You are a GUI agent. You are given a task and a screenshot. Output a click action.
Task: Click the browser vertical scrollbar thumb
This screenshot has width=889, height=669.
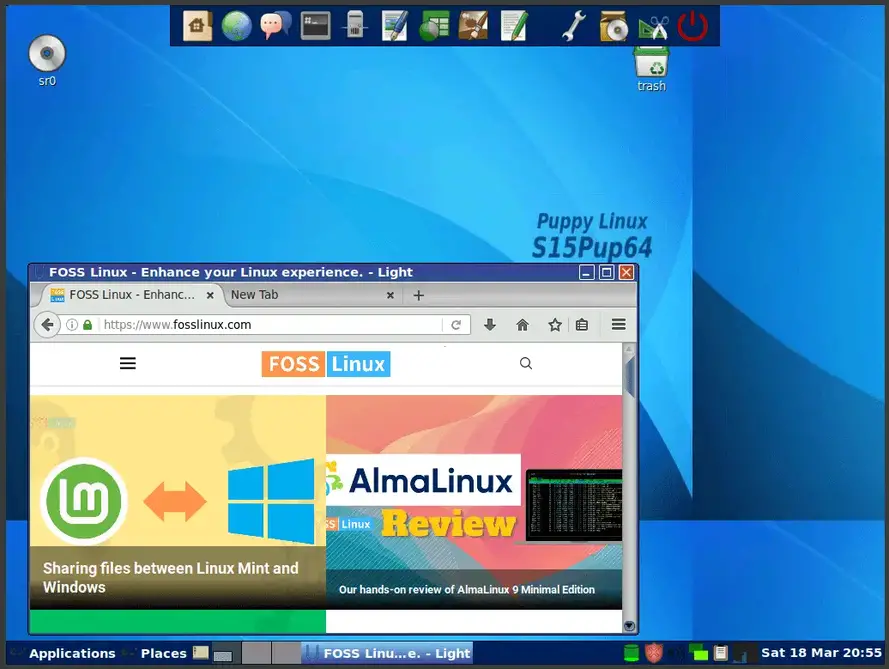[629, 374]
